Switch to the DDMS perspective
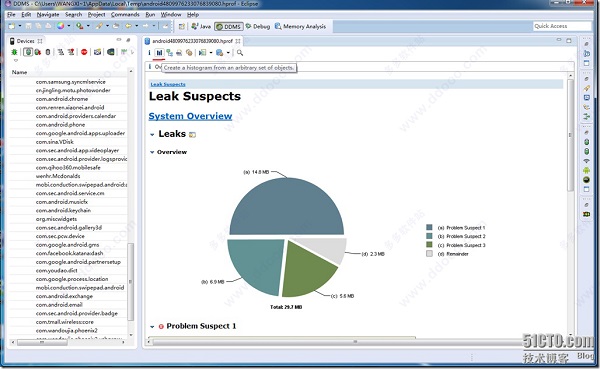Viewport: 600px width, 369px height. [x=228, y=26]
